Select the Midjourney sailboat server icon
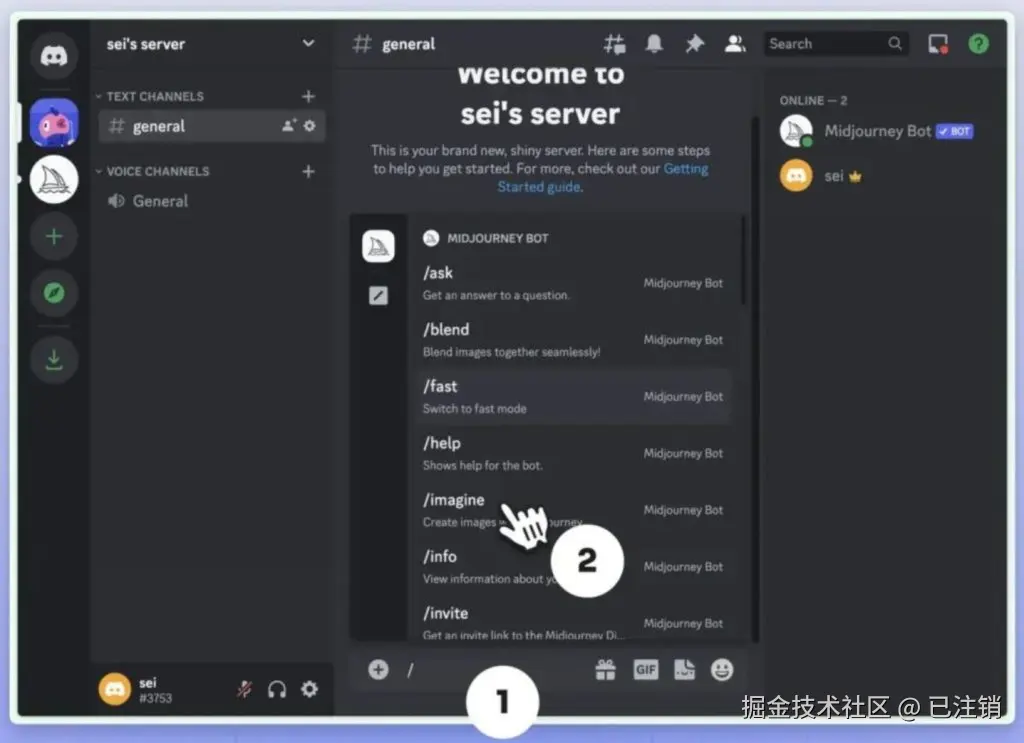The width and height of the screenshot is (1024, 743). click(54, 180)
